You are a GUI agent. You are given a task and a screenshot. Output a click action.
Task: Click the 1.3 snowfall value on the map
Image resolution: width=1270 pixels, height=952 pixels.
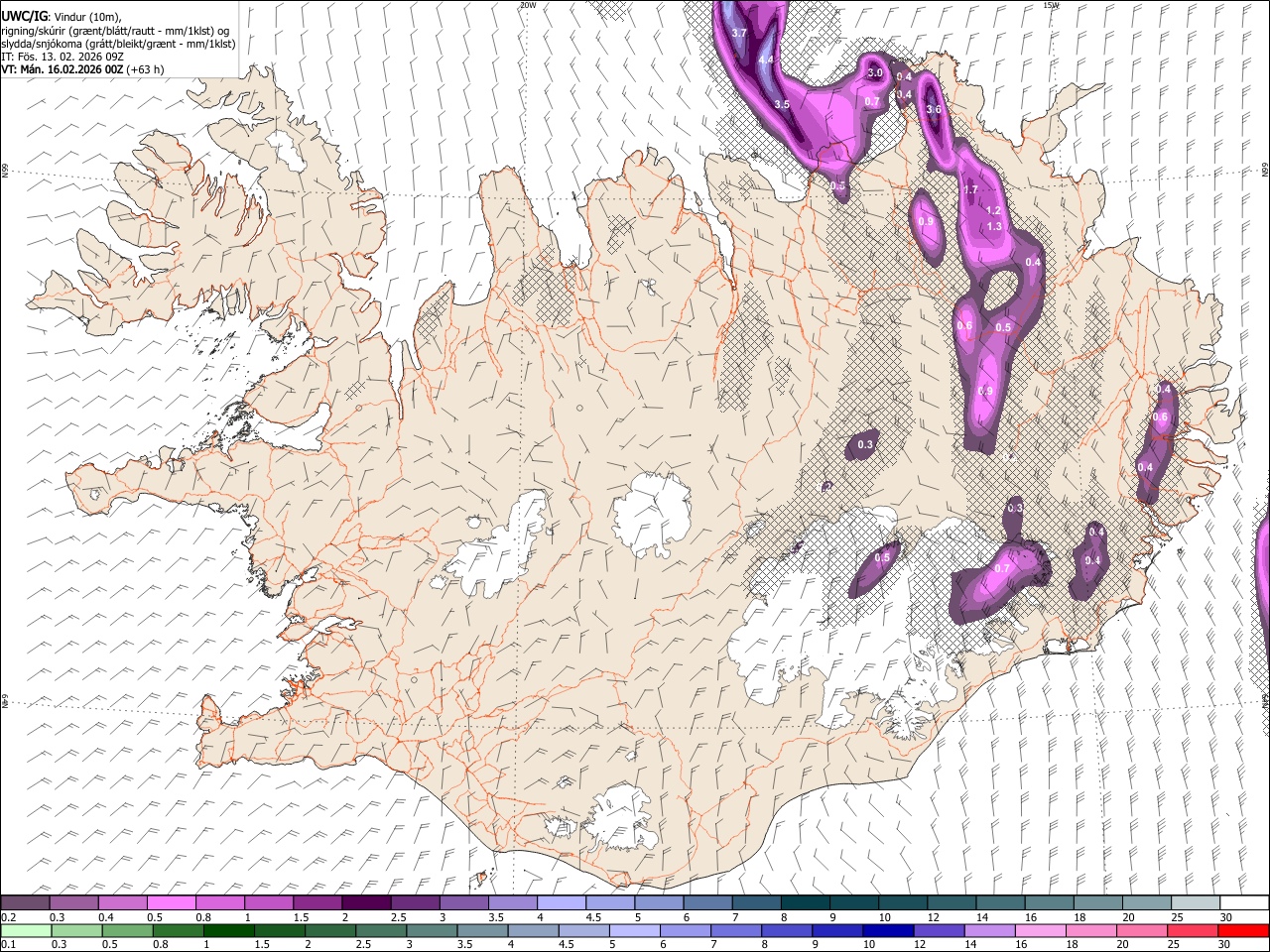click(994, 226)
